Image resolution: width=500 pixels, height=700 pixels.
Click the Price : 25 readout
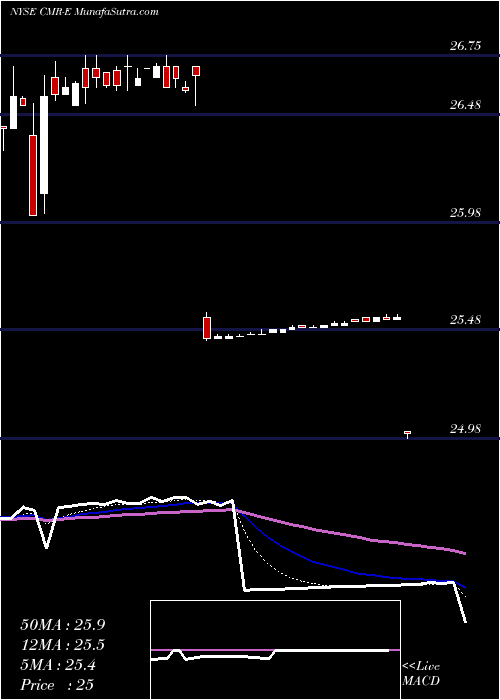click(57, 684)
